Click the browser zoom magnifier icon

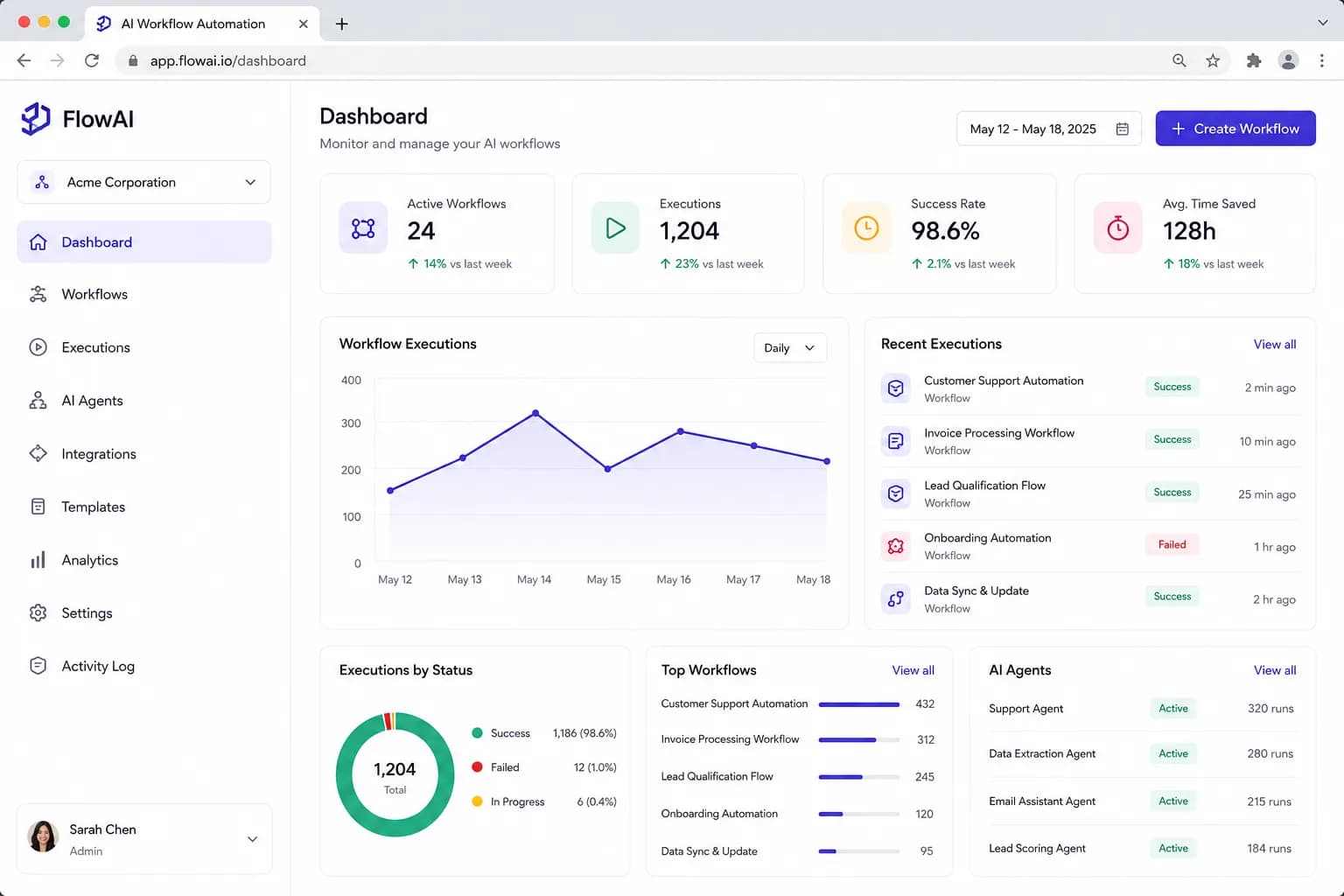pos(1179,60)
